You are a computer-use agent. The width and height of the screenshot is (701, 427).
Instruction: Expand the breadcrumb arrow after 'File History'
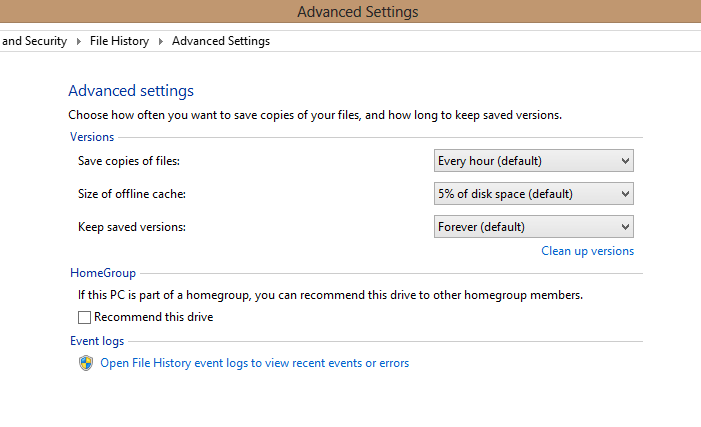(x=160, y=41)
